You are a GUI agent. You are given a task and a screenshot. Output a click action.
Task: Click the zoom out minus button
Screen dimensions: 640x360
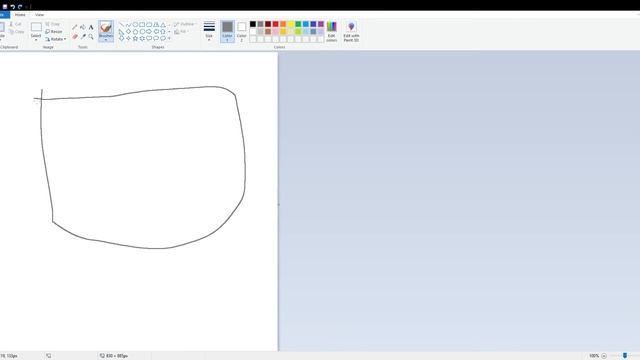604,356
